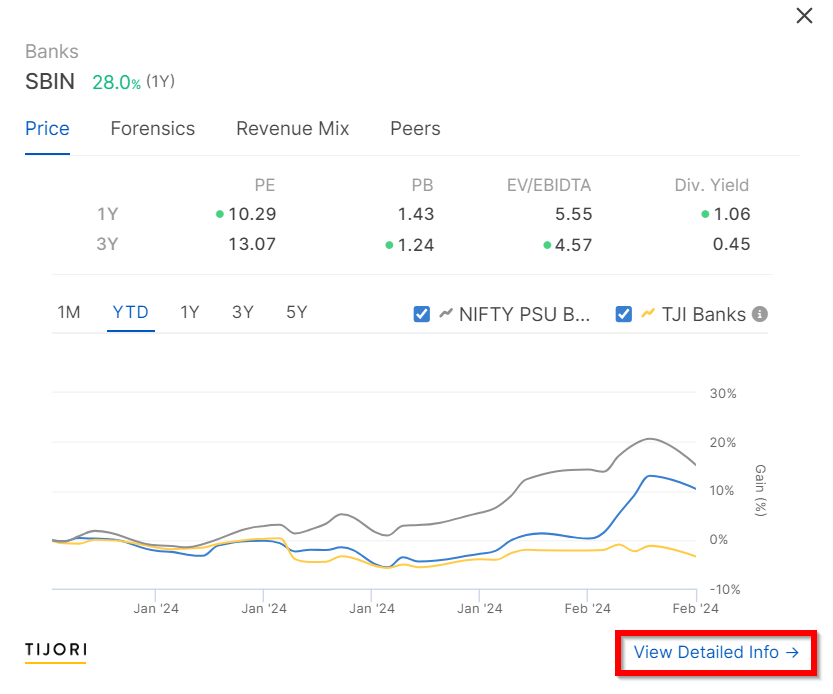Click the Div. Yield column header

[711, 185]
